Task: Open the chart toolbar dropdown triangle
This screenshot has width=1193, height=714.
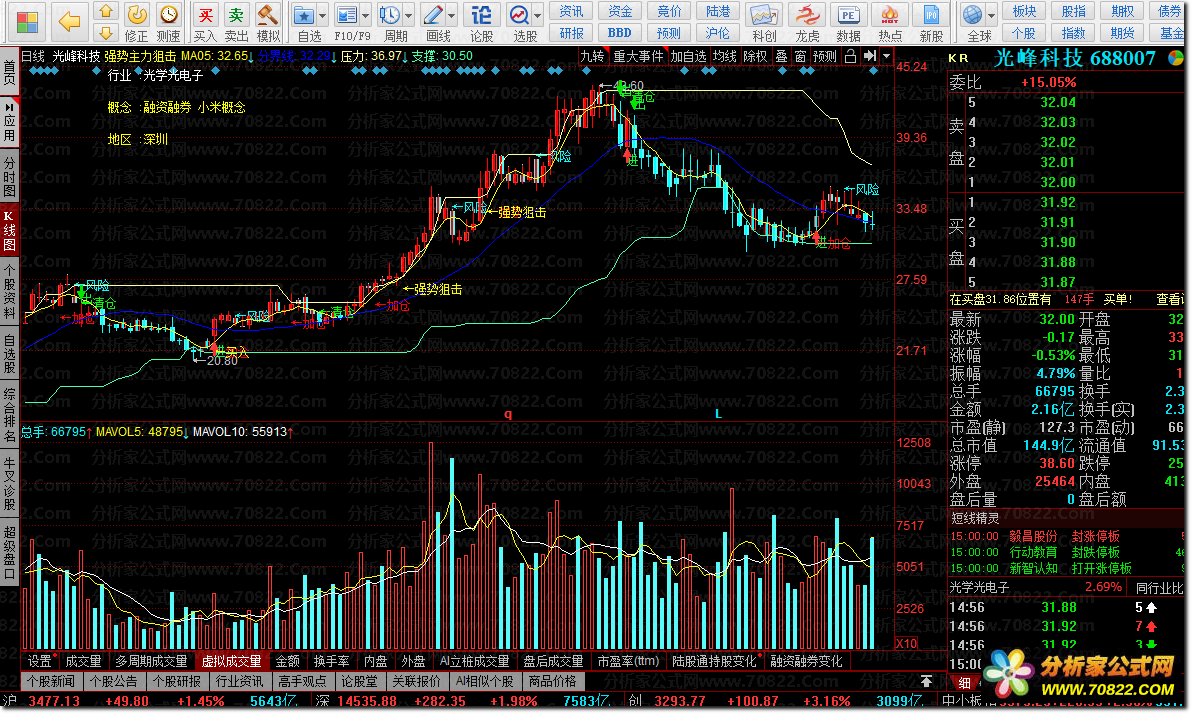Action: click(886, 56)
